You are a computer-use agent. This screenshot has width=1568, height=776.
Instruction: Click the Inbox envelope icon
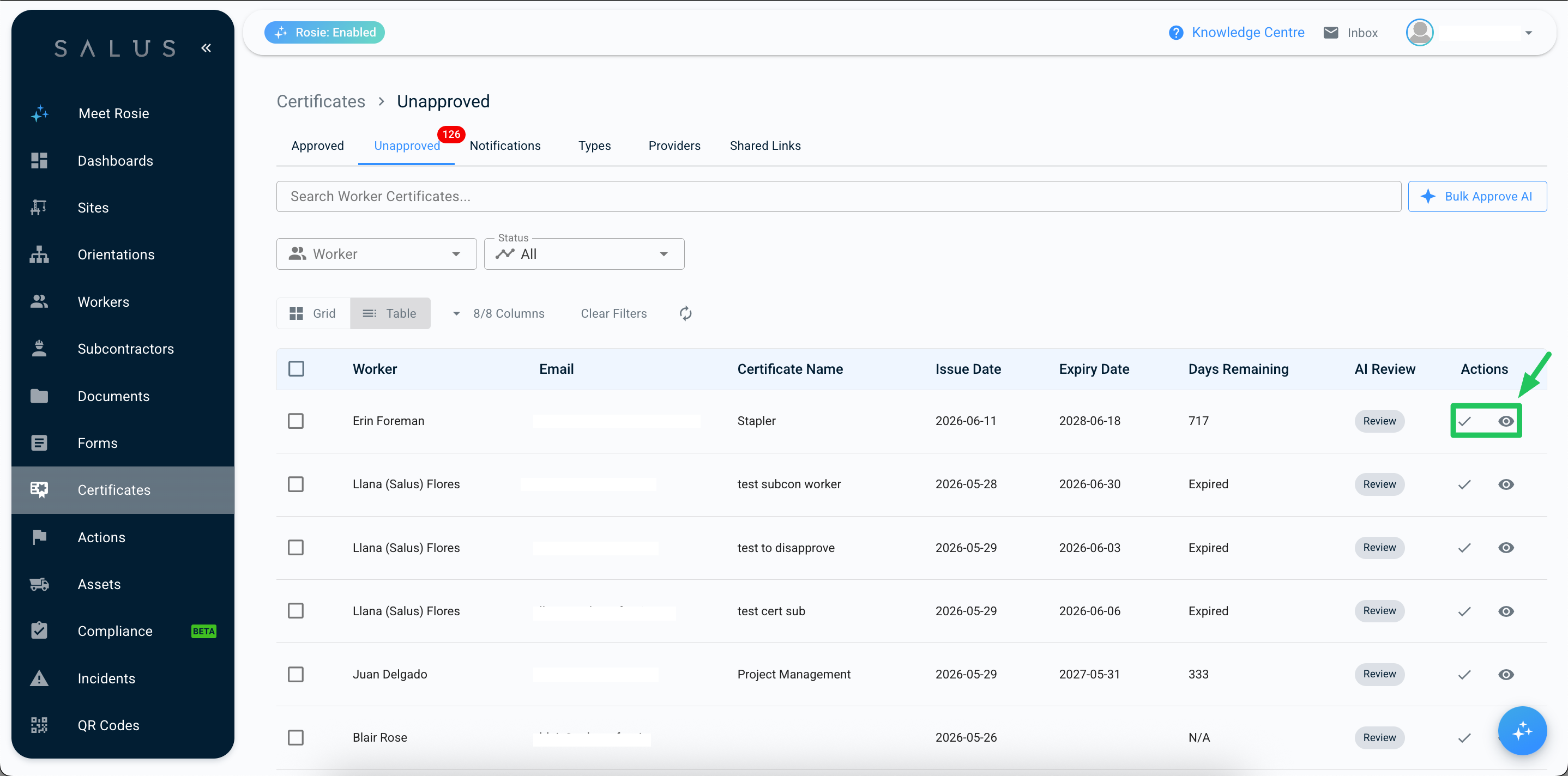tap(1331, 33)
